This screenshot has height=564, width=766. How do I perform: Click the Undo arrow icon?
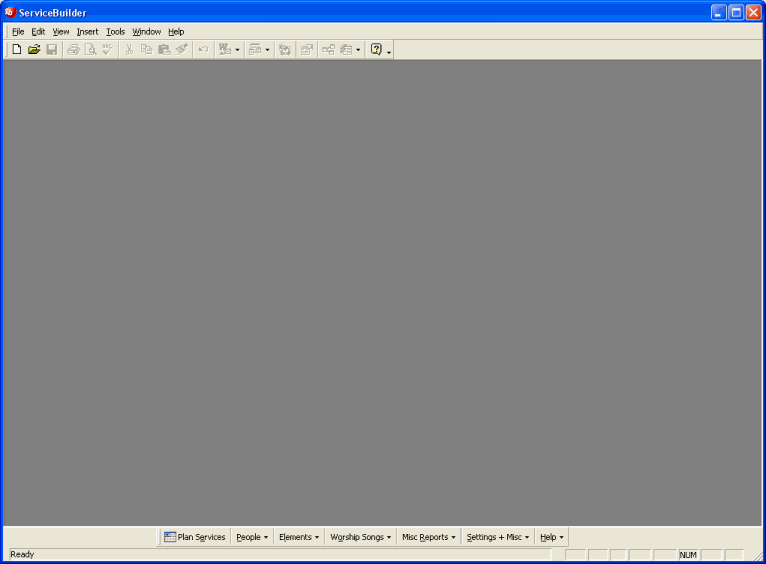(x=203, y=49)
